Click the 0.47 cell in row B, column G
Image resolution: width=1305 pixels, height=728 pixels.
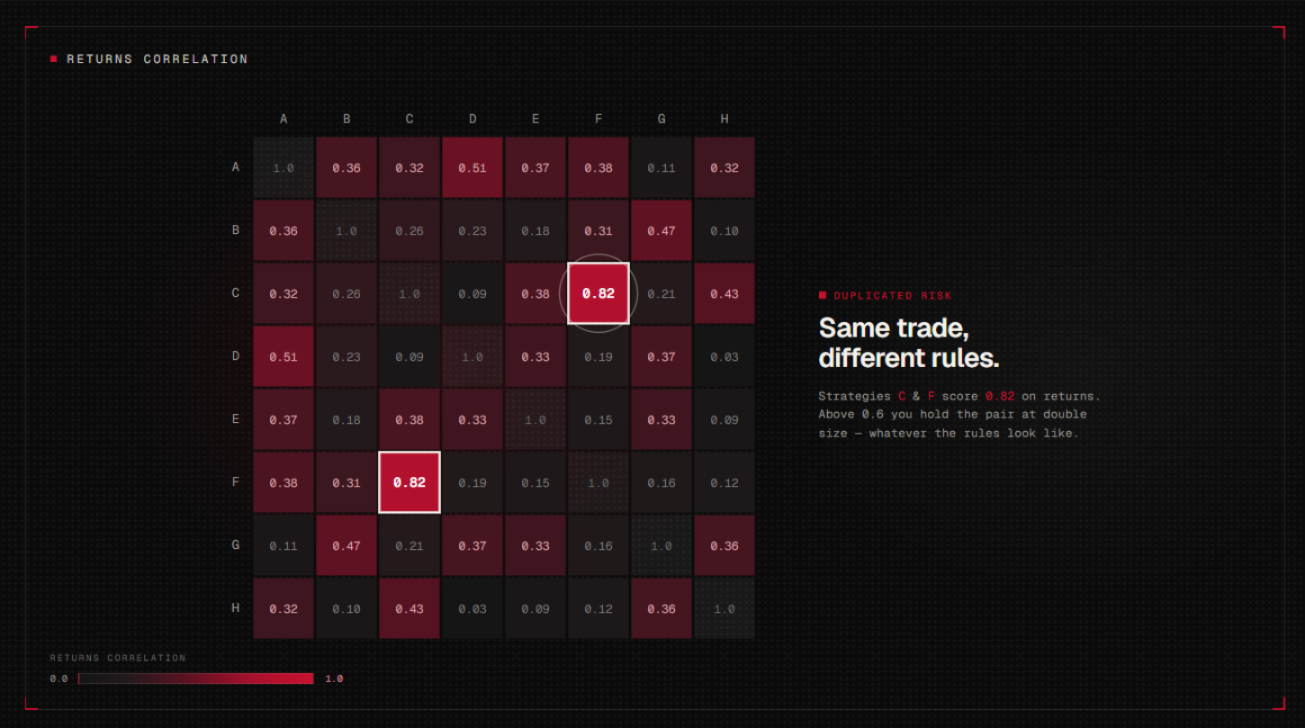click(x=661, y=230)
